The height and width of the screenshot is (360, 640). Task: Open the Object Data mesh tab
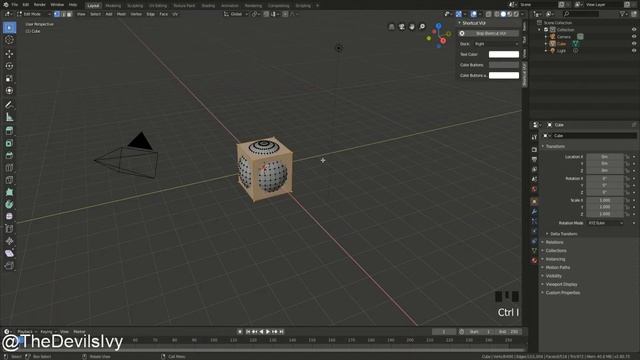pyautogui.click(x=534, y=251)
